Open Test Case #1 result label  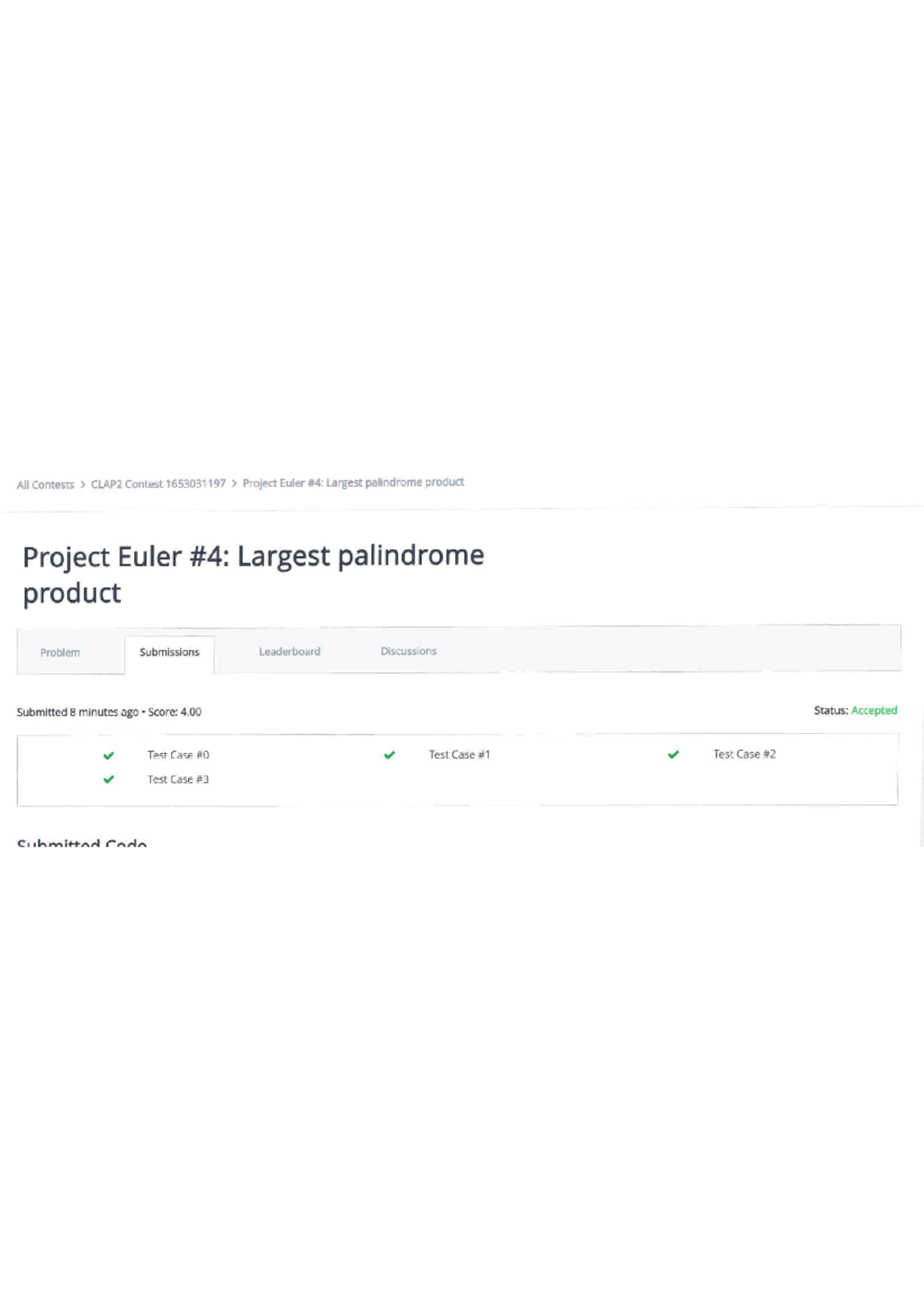click(x=459, y=754)
